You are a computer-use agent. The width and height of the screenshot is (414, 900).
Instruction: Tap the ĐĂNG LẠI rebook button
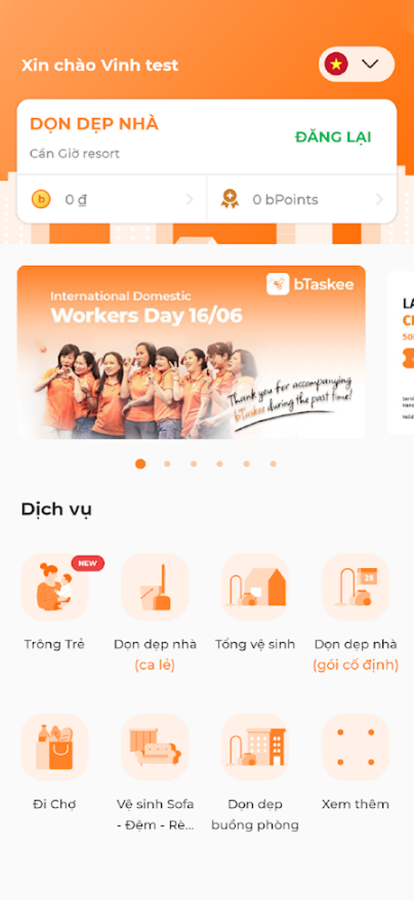click(x=333, y=137)
